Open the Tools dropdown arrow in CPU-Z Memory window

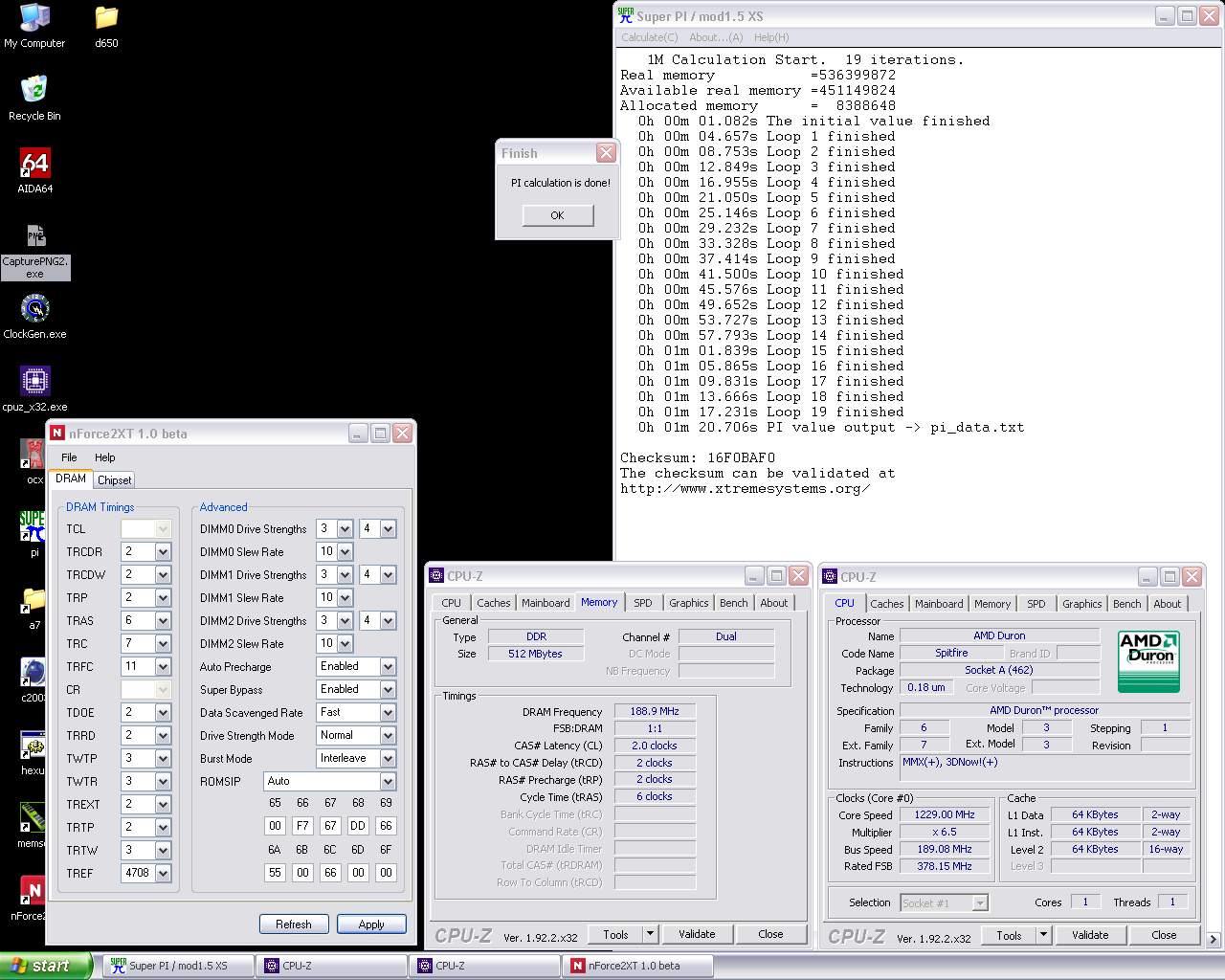pos(650,934)
